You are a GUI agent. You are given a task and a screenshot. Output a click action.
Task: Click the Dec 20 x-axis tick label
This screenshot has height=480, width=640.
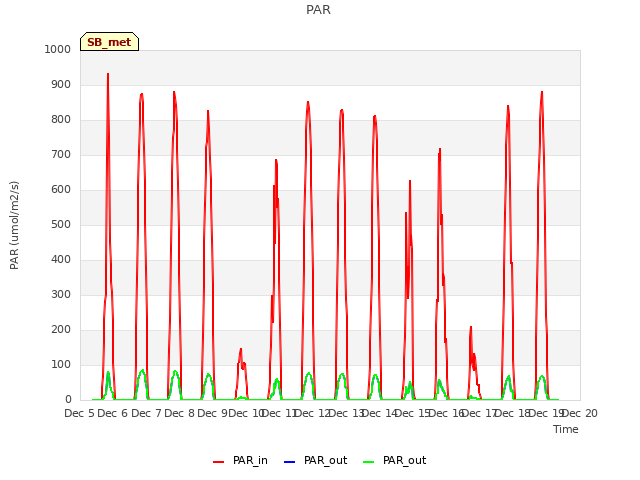[x=582, y=413]
